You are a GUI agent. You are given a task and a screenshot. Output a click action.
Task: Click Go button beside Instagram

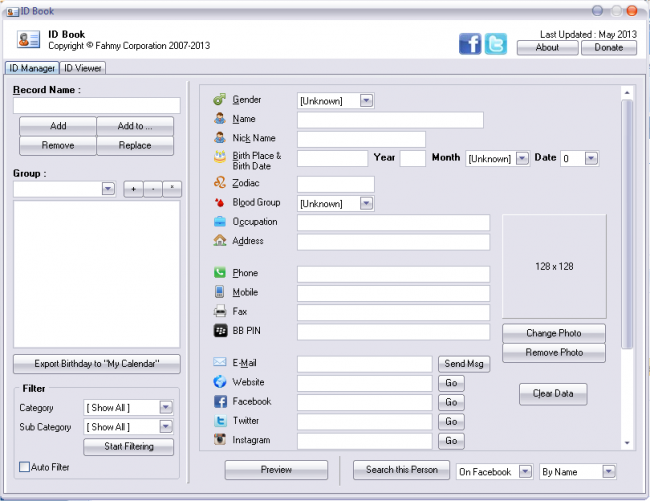pyautogui.click(x=451, y=441)
